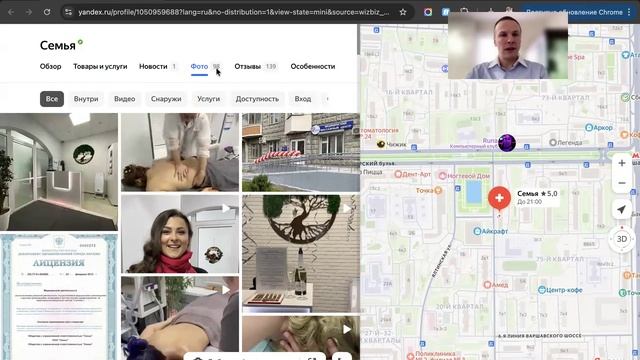
Task: Filter photos by Вход
Action: (303, 99)
